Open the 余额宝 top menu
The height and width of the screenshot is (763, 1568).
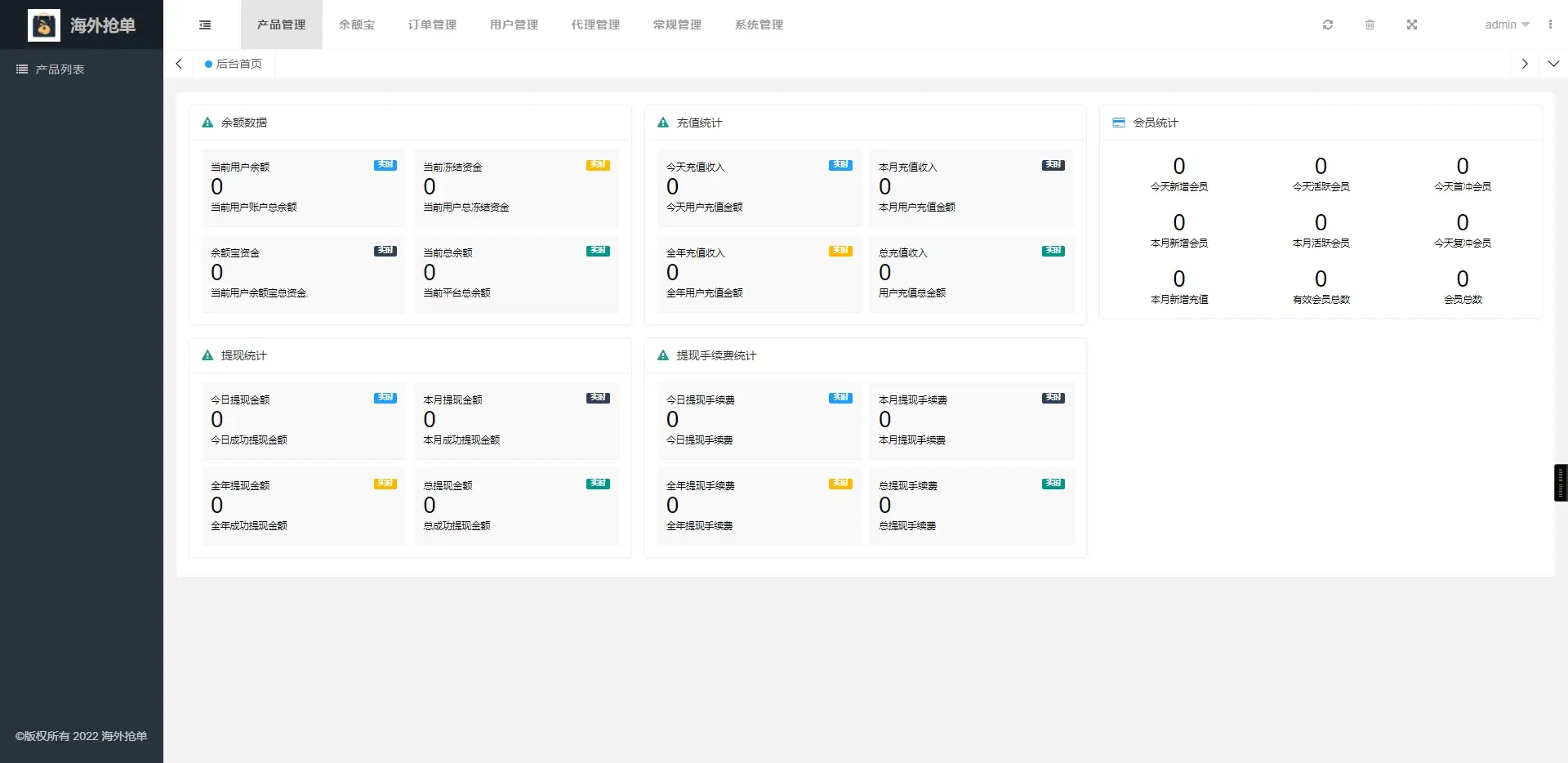(357, 25)
